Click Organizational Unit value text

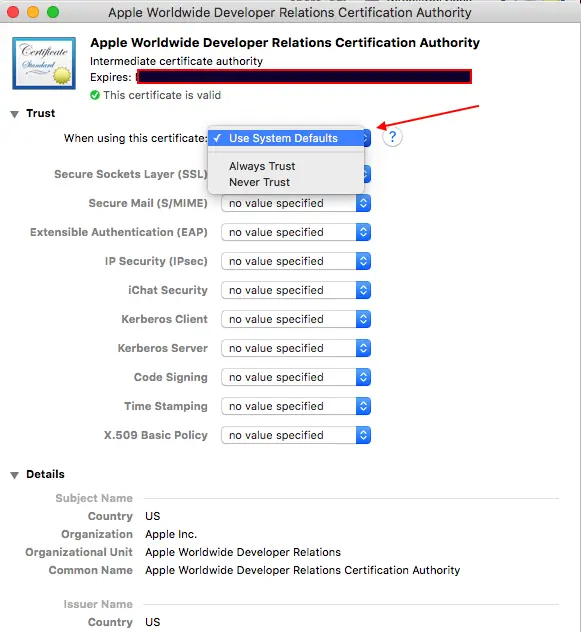(243, 552)
